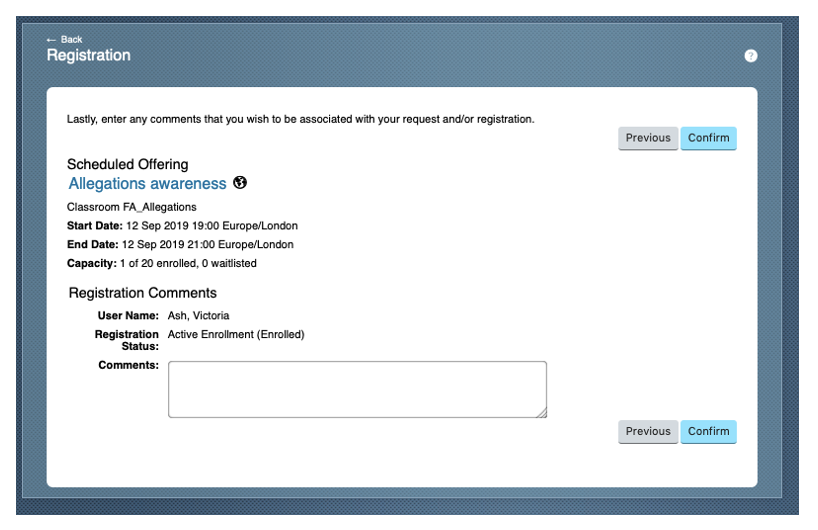Click the help question mark icon

[750, 56]
